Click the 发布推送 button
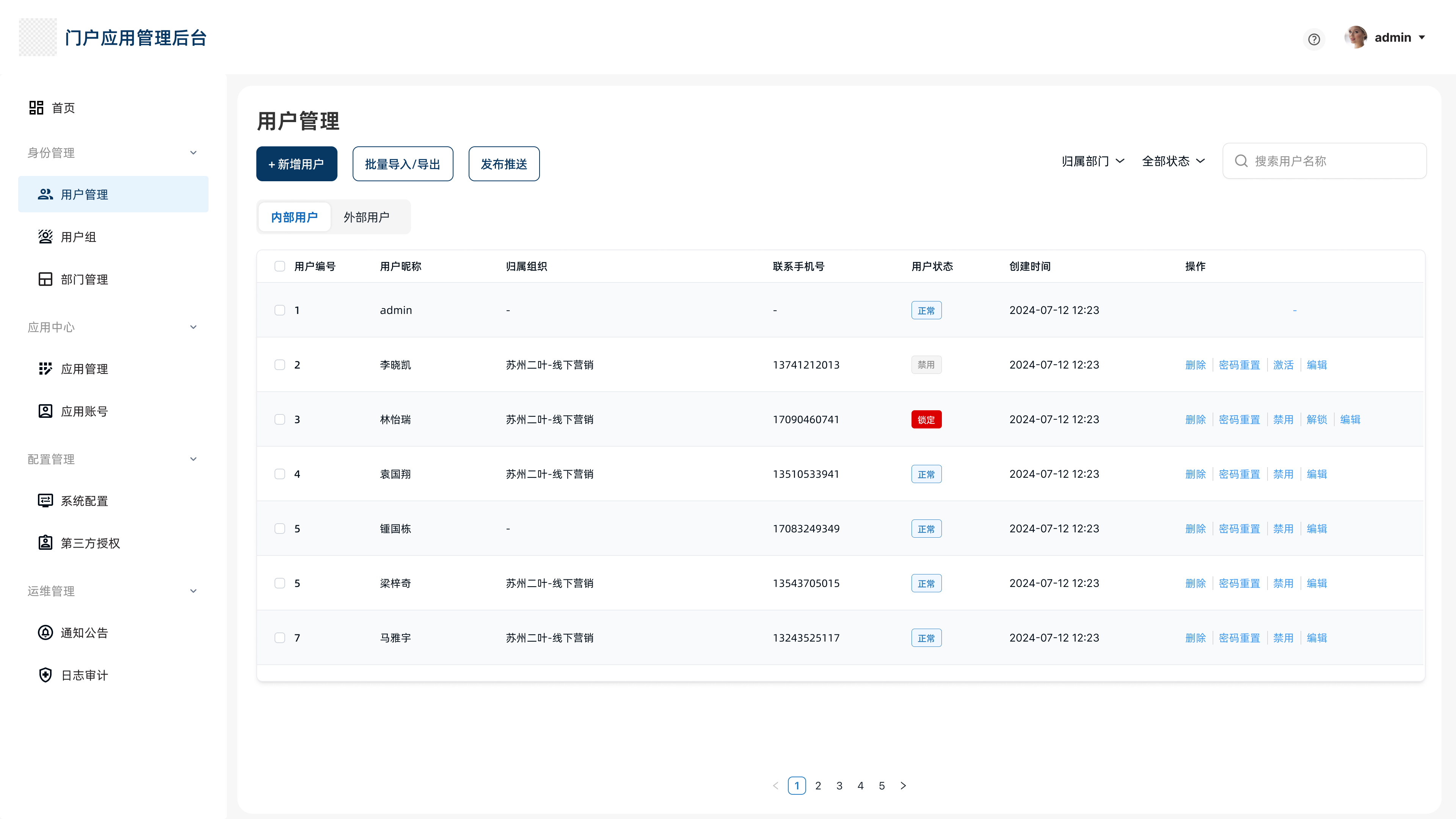Screen dimensions: 1456x819 pyautogui.click(x=504, y=164)
